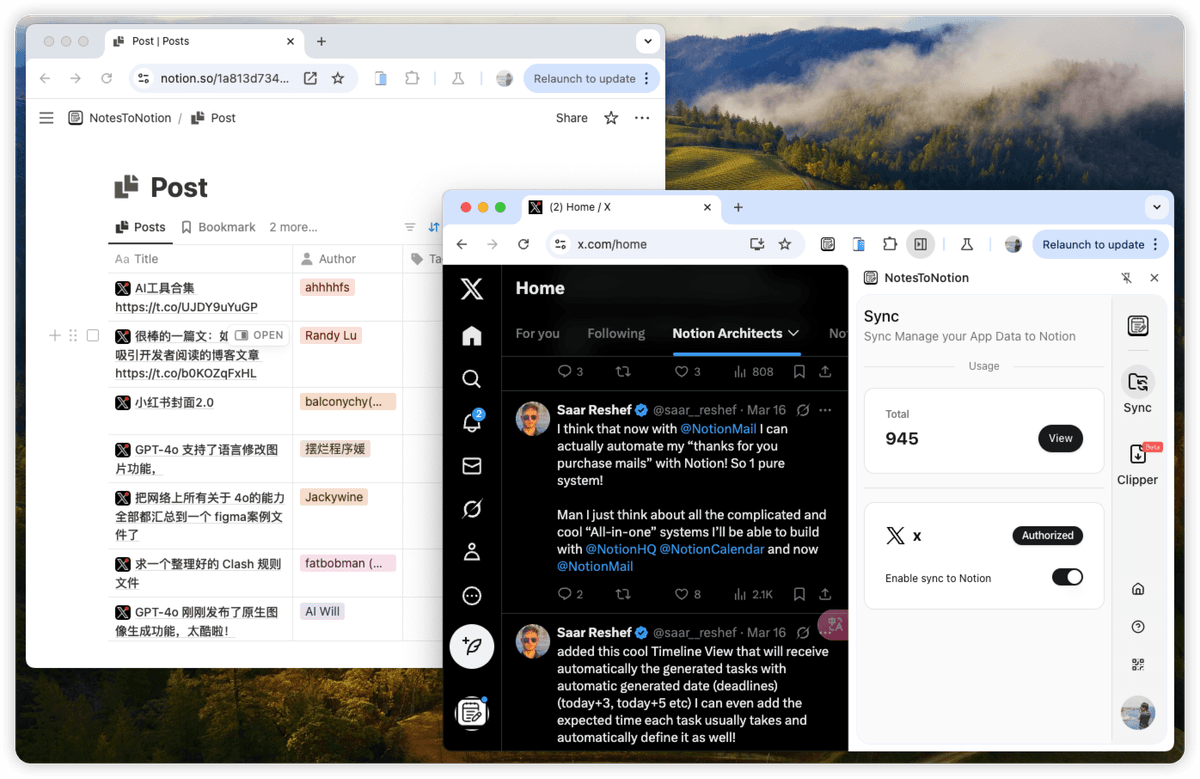The height and width of the screenshot is (779, 1200).
Task: Bookmark the post with 2.1K views
Action: point(799,594)
